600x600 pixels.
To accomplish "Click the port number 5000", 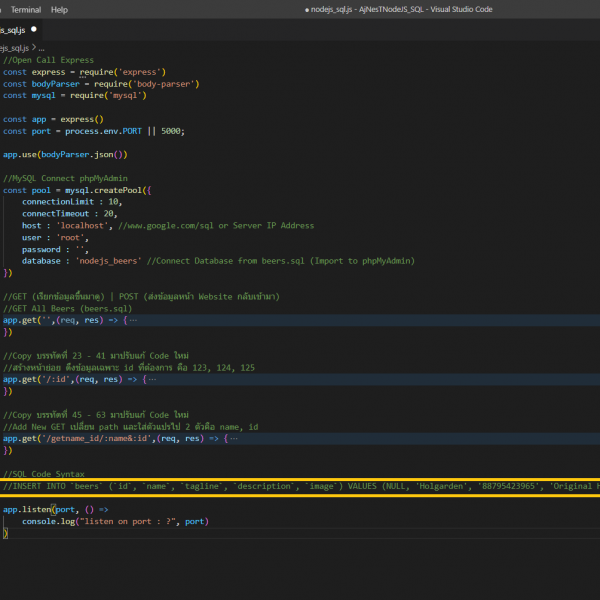I will pos(172,131).
